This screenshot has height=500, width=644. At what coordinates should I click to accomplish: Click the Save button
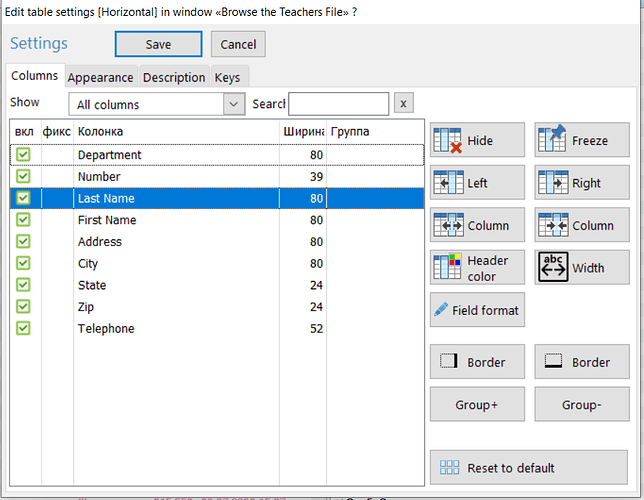(159, 44)
